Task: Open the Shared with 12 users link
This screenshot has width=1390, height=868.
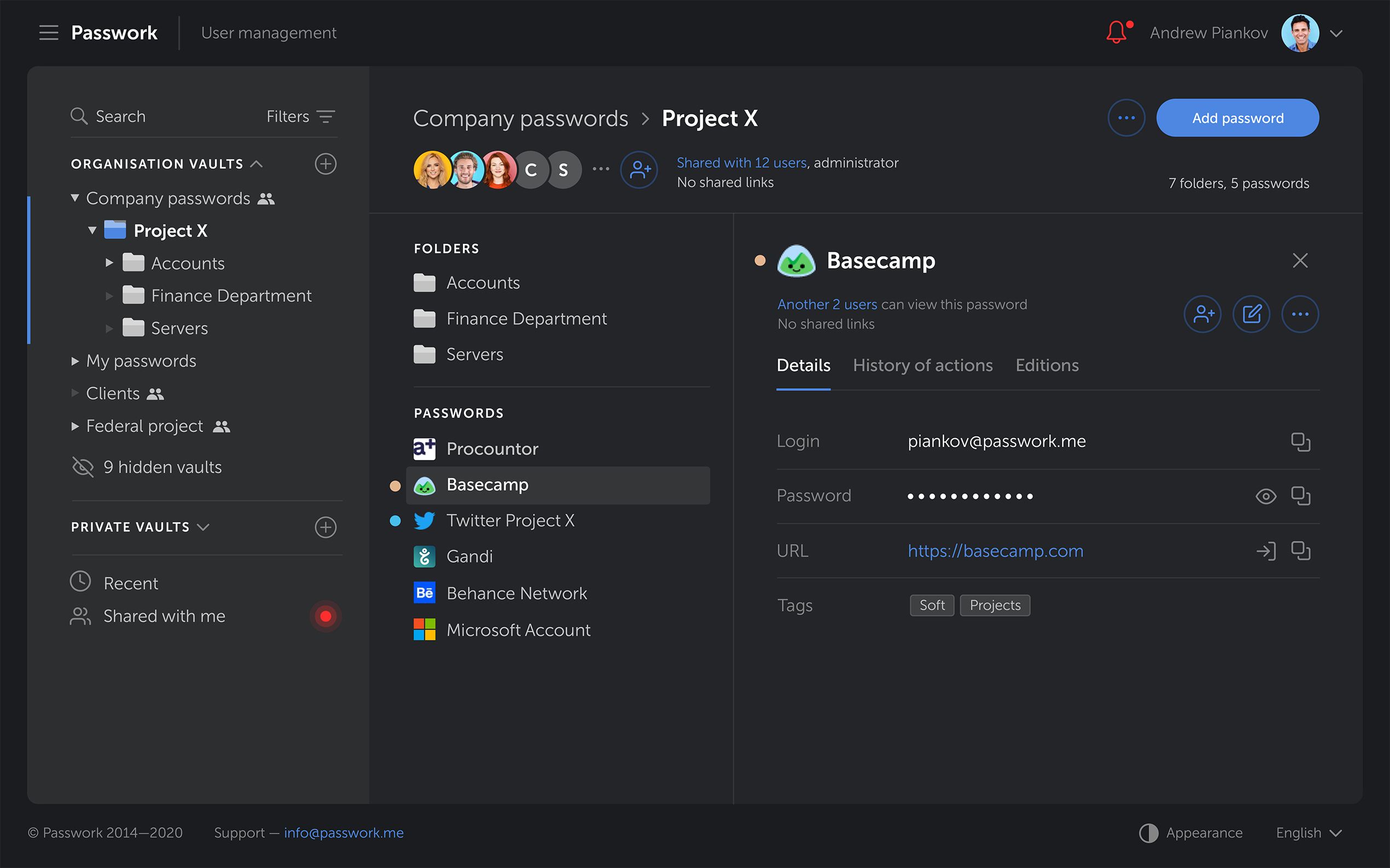Action: point(741,163)
